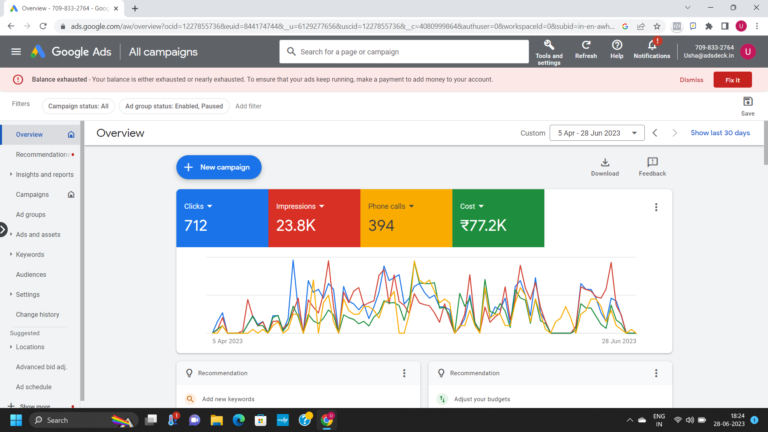The height and width of the screenshot is (432, 768).
Task: Open Change history in sidebar
Action: click(37, 314)
